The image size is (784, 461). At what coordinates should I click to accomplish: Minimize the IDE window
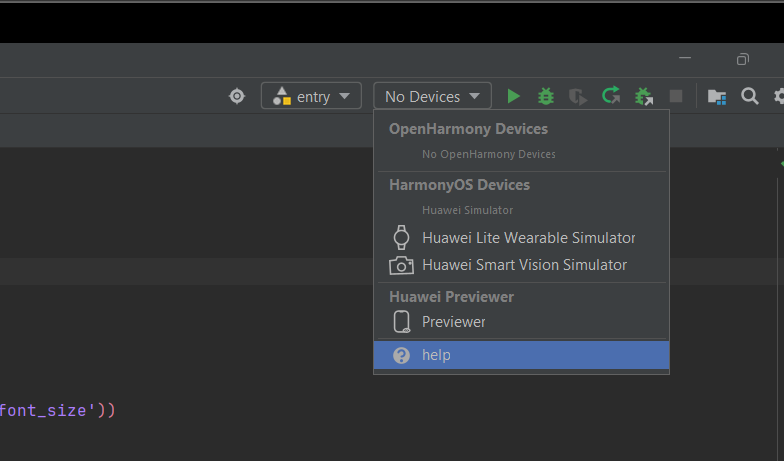pyautogui.click(x=685, y=58)
